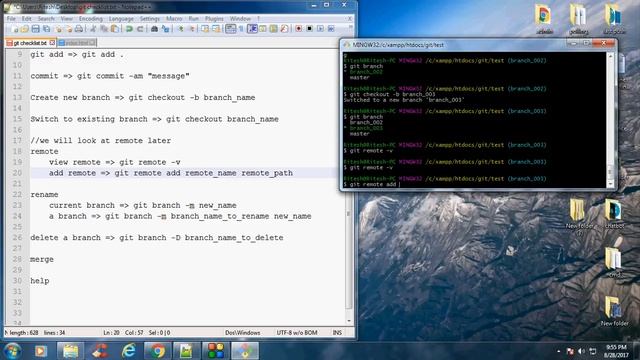Click the New file icon in Notepad++ toolbar
This screenshot has width=640, height=360.
[x=16, y=29]
